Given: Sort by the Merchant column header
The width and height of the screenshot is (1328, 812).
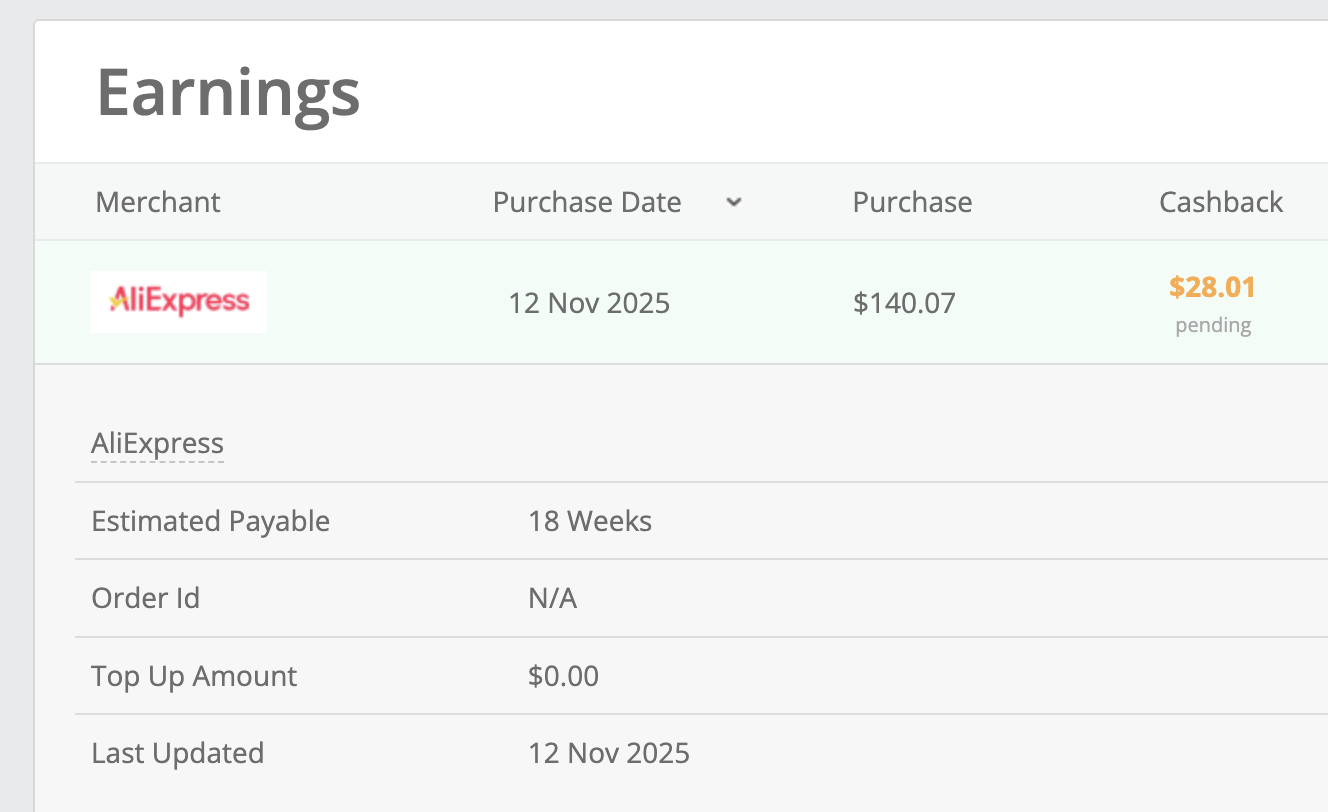Looking at the screenshot, I should (158, 202).
